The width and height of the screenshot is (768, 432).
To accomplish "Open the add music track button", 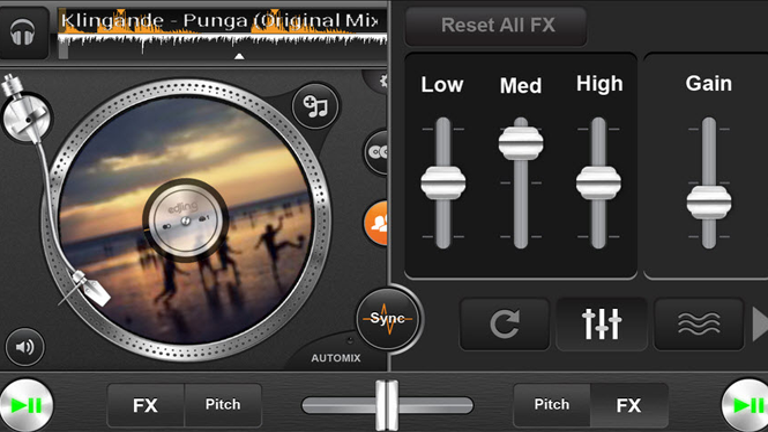I will pos(315,106).
